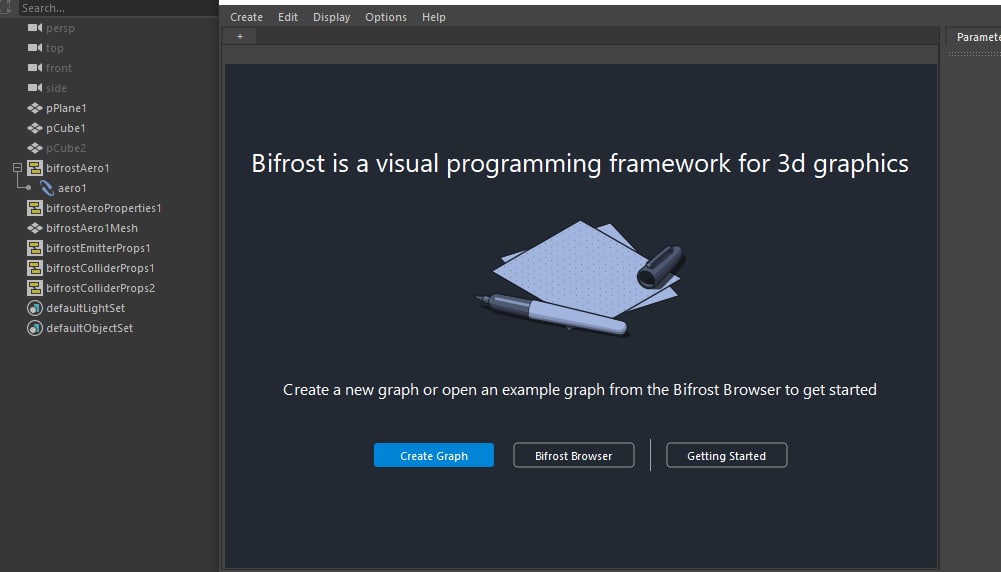The width and height of the screenshot is (1001, 572).
Task: Click the front camera icon
Action: pos(35,68)
